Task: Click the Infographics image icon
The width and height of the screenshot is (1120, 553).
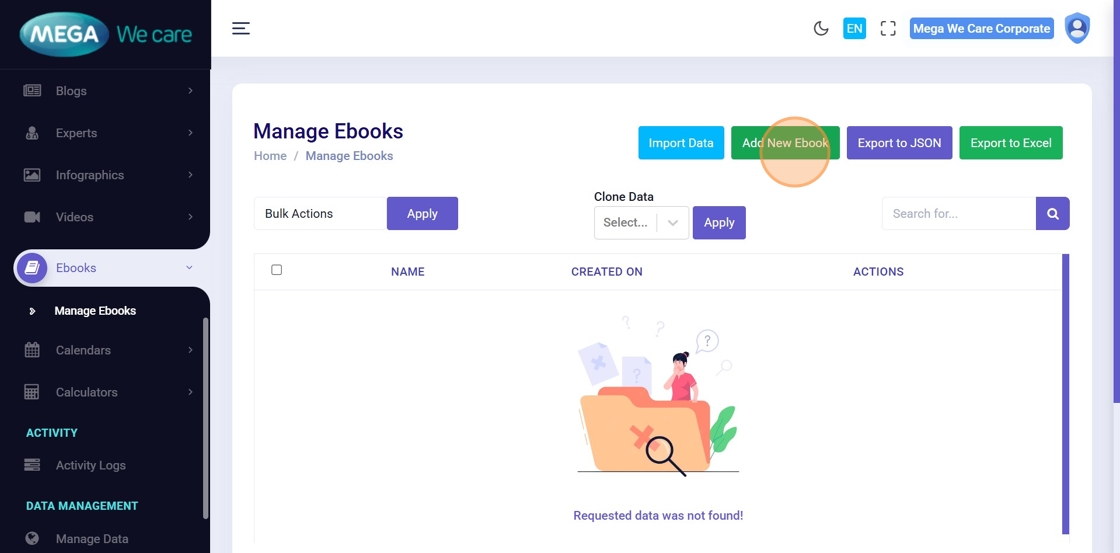Action: point(32,175)
